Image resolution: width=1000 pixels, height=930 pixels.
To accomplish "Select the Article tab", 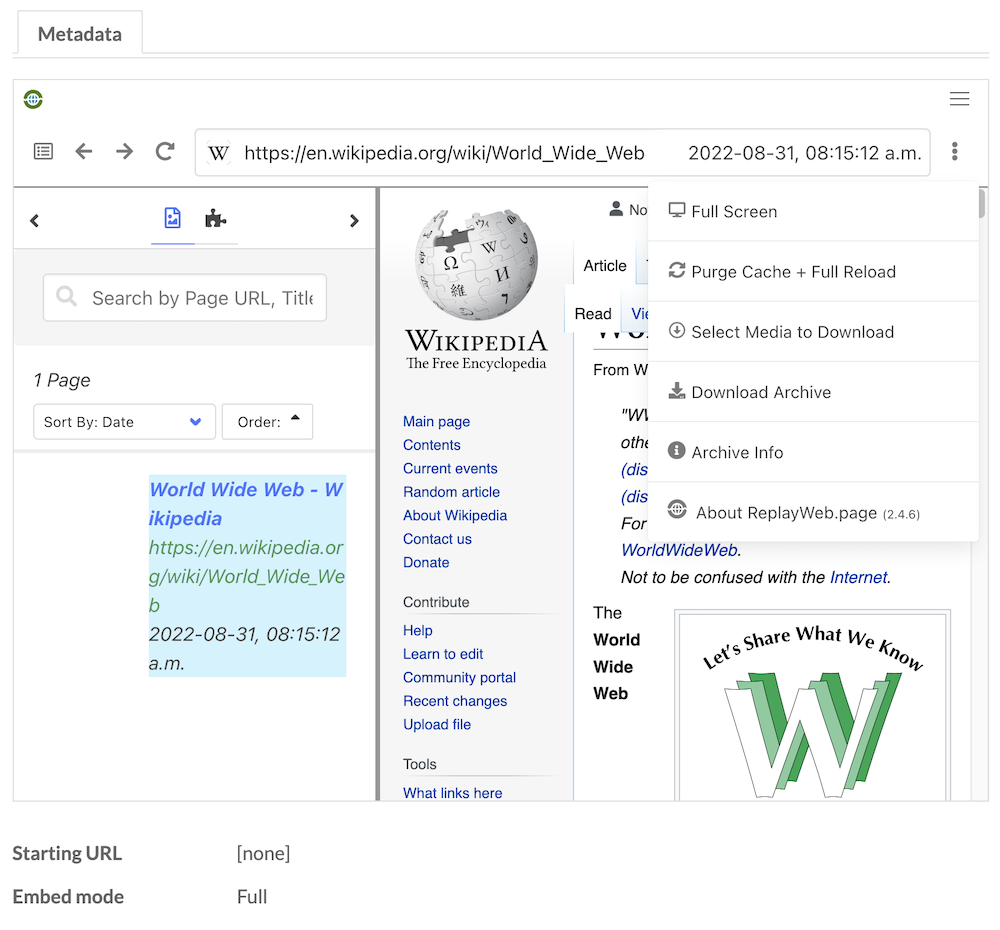I will pyautogui.click(x=605, y=265).
